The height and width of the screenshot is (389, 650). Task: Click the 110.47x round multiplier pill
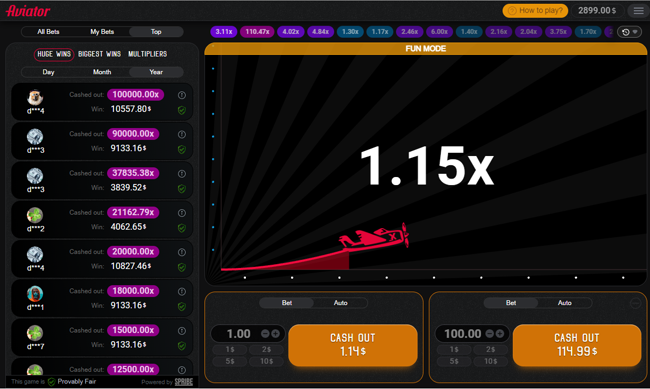(257, 32)
